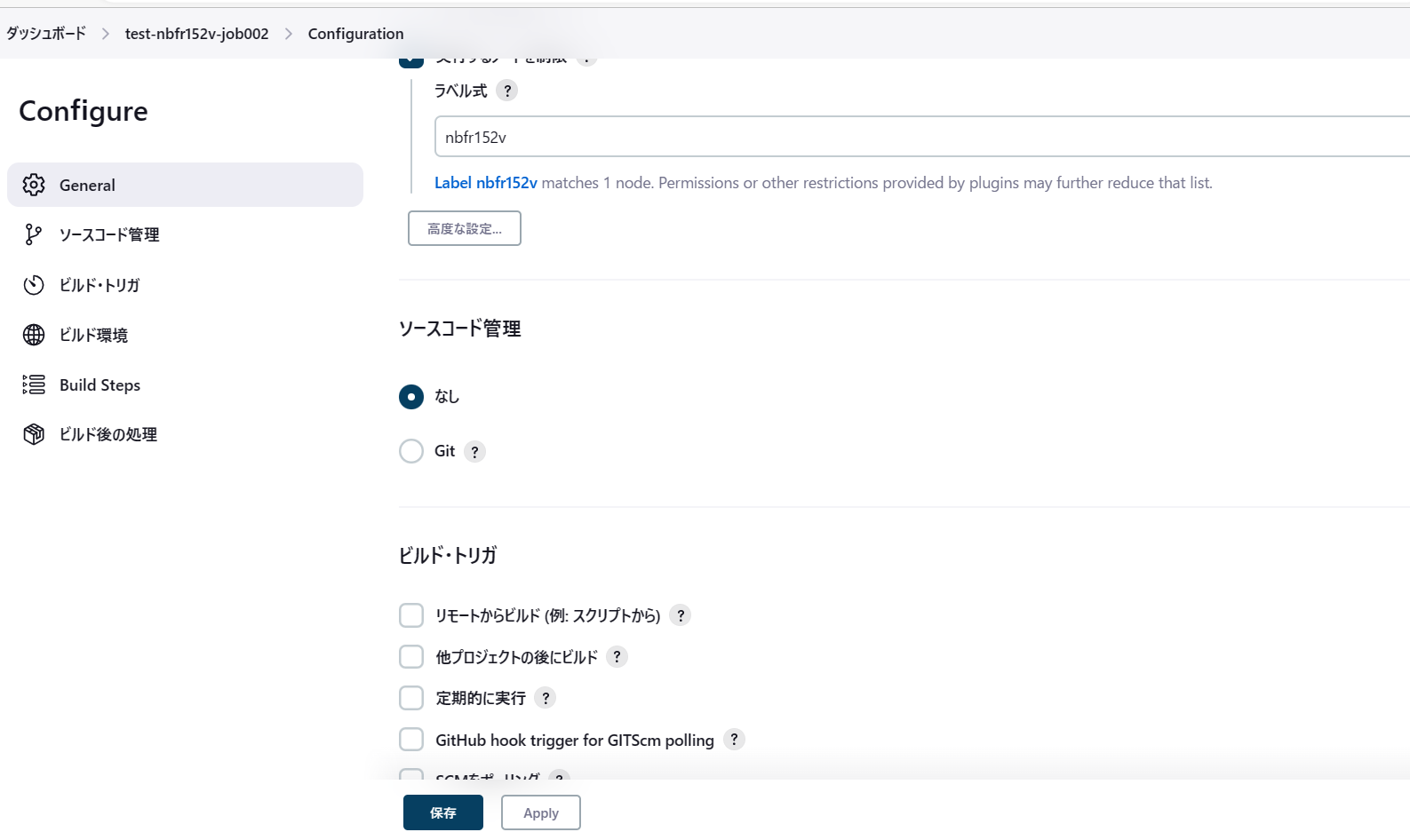Click the 保存 save button

tap(443, 812)
